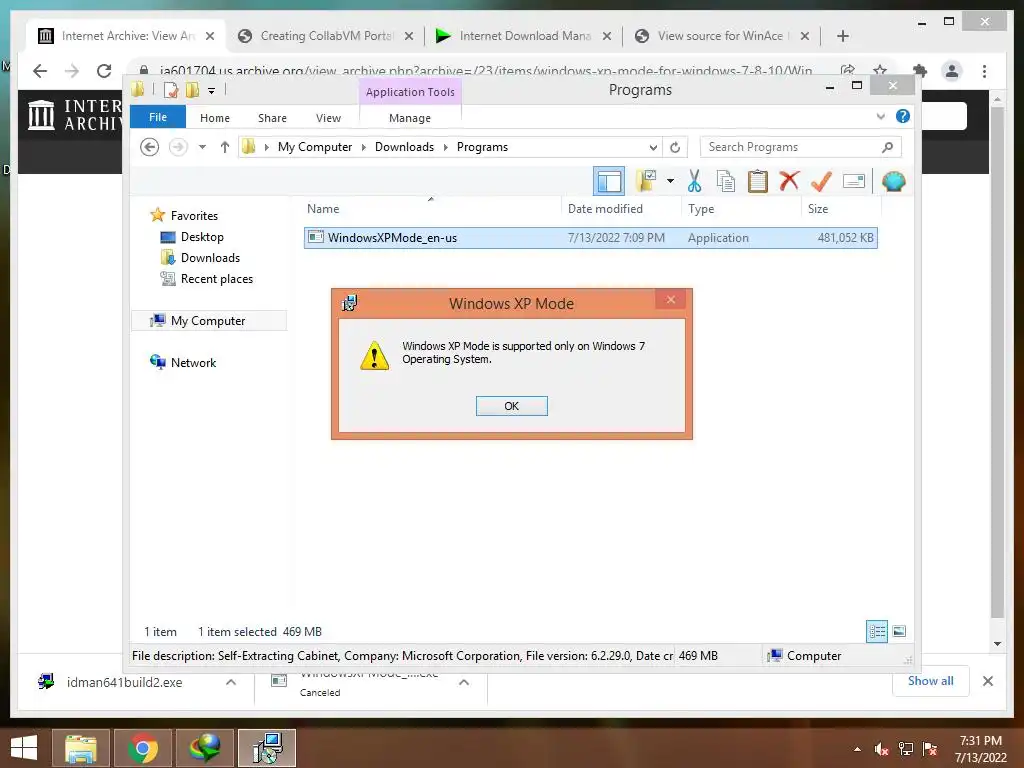The height and width of the screenshot is (768, 1024).
Task: Click the Cut scissors icon
Action: [694, 181]
